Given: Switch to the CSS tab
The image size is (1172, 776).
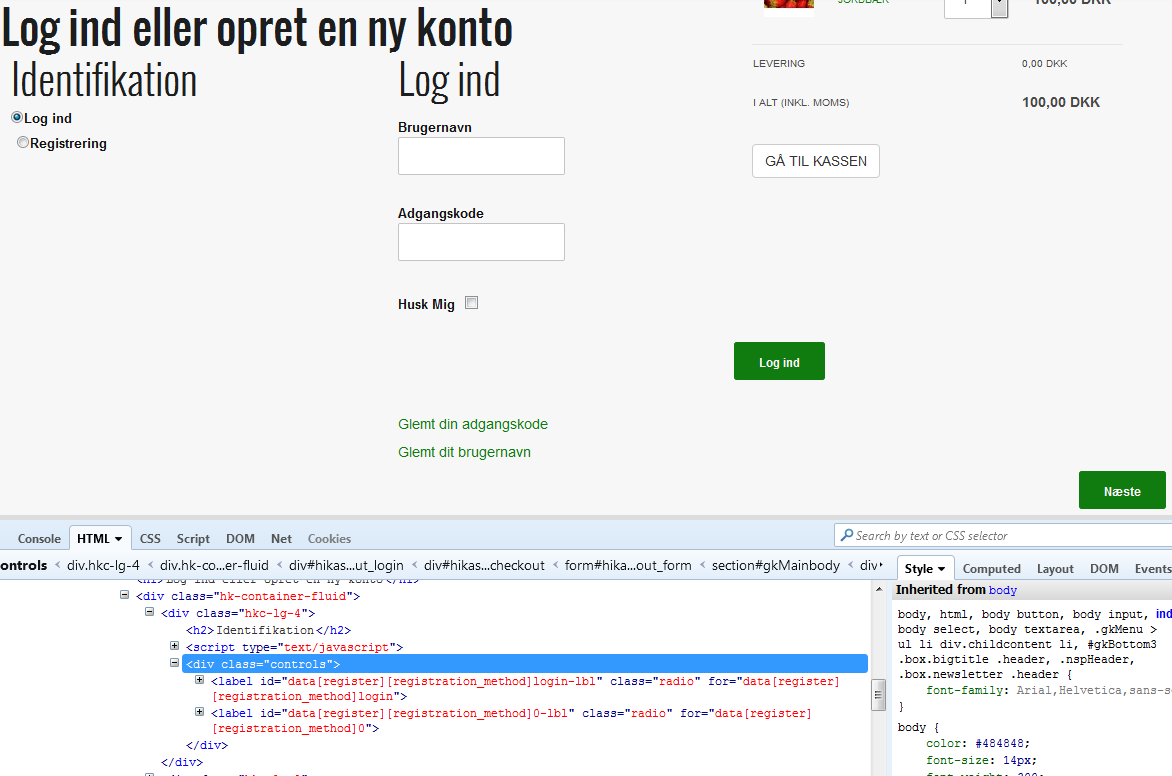Looking at the screenshot, I should [x=150, y=538].
